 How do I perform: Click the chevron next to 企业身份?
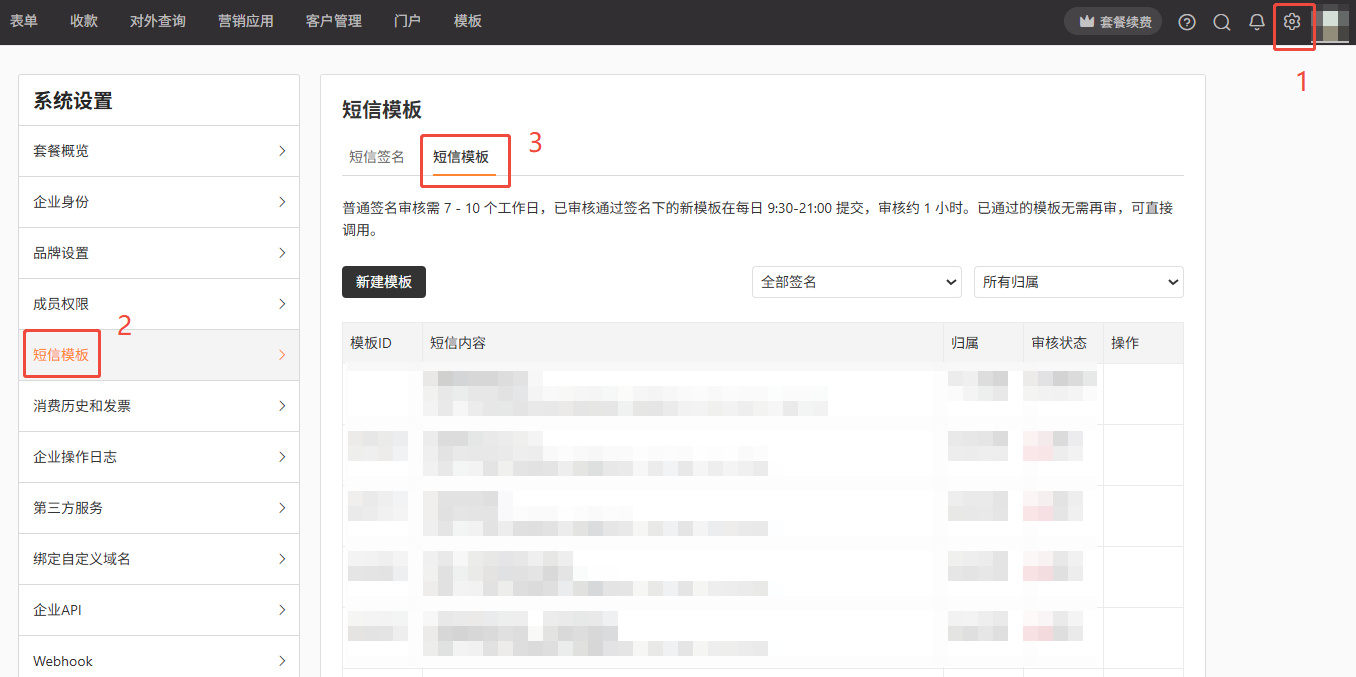pyautogui.click(x=282, y=202)
